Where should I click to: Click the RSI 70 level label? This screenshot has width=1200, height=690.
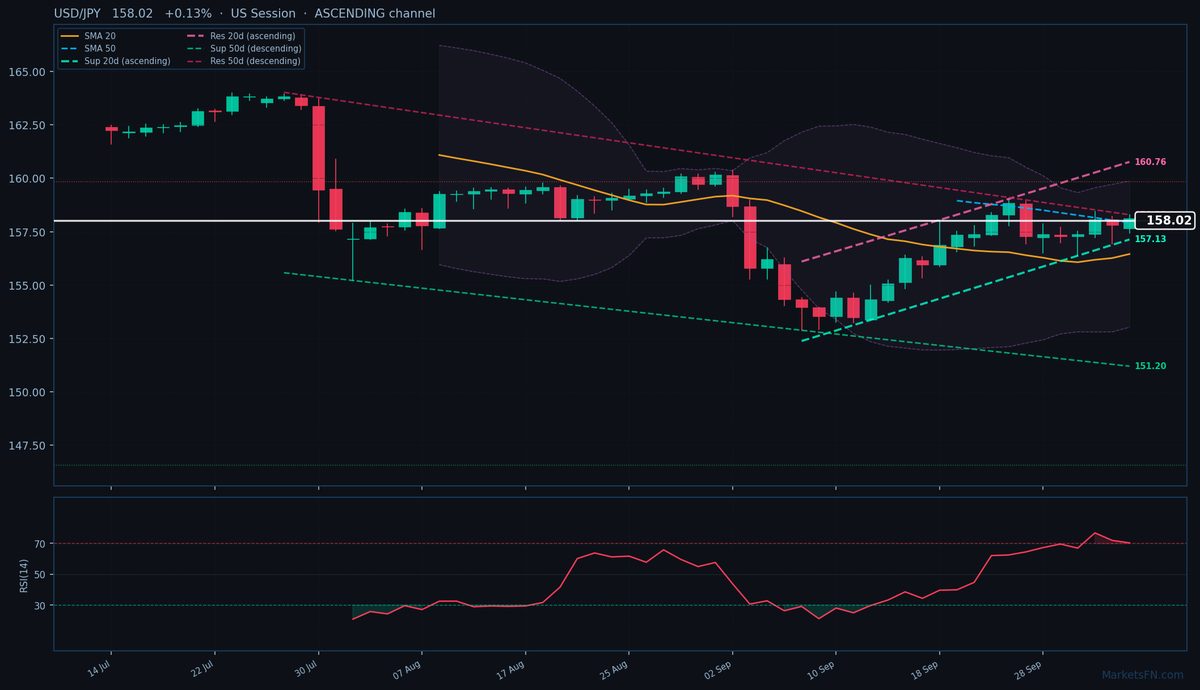[x=40, y=544]
